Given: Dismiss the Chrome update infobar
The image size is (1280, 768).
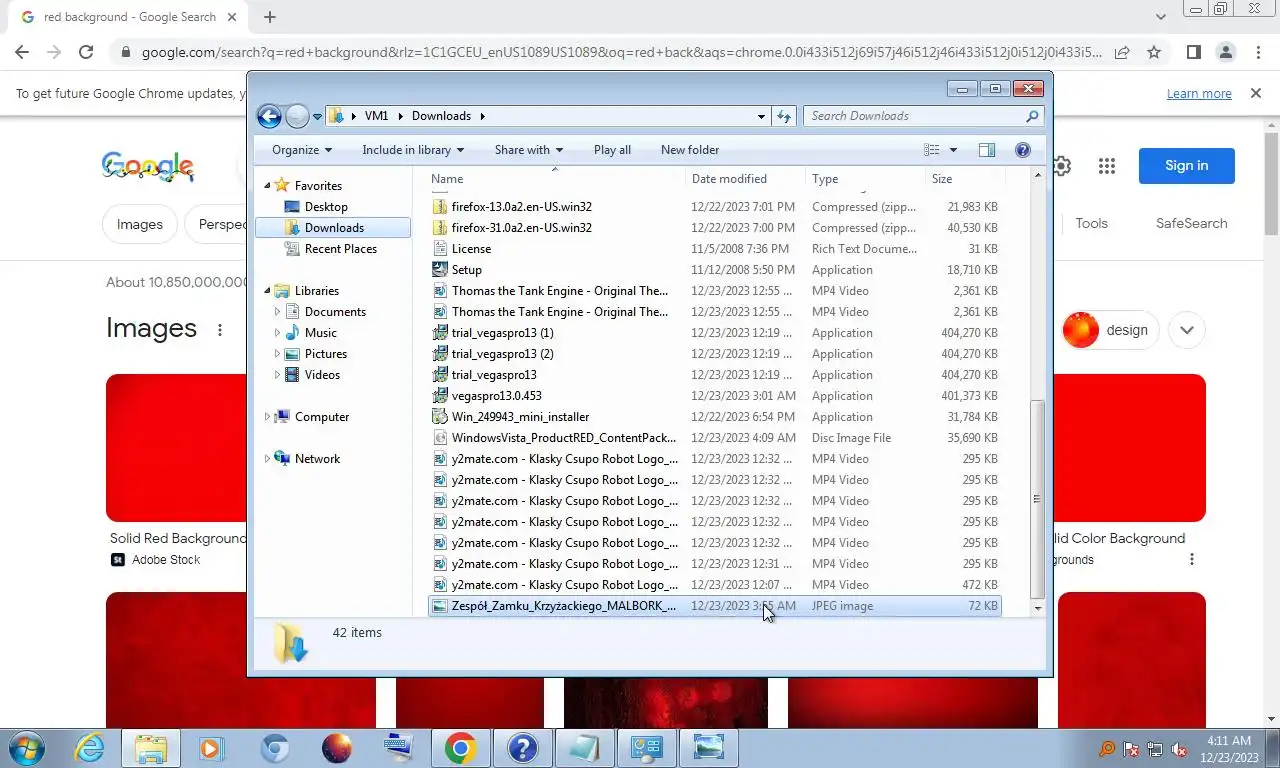Looking at the screenshot, I should (x=1256, y=93).
